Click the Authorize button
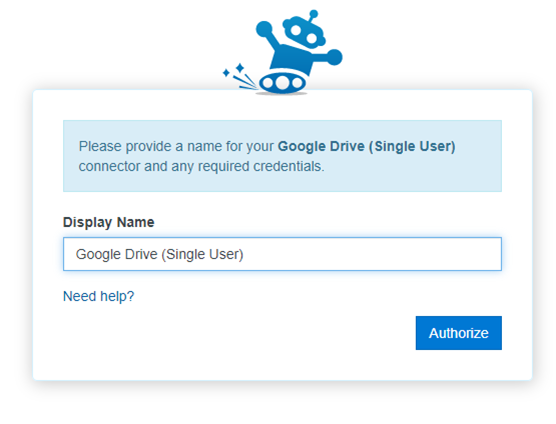 tap(458, 333)
